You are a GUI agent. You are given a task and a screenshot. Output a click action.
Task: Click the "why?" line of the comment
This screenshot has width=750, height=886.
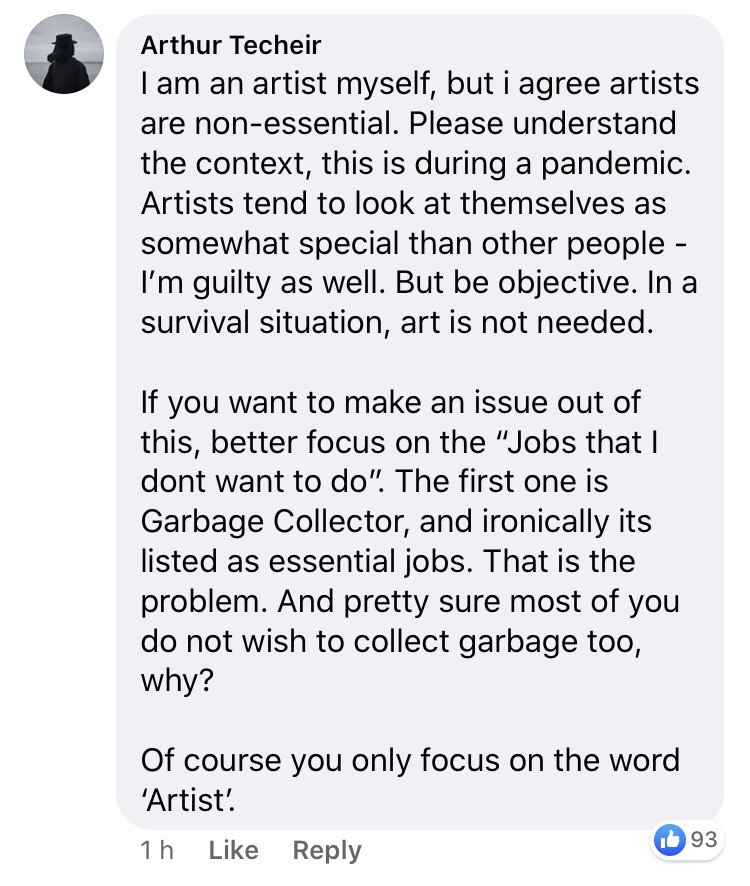tap(177, 681)
